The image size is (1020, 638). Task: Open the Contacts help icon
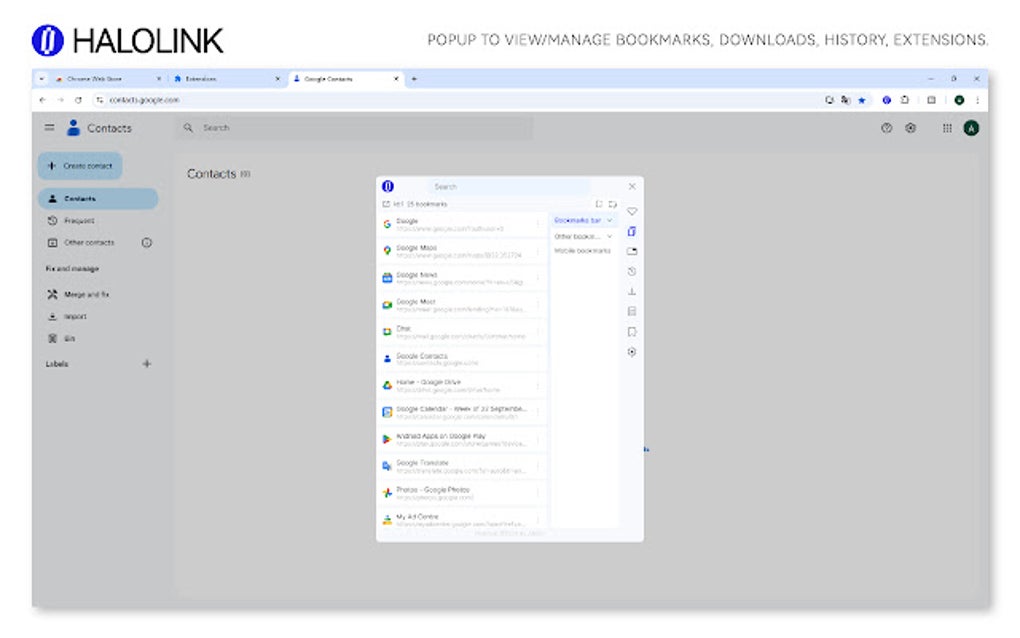887,128
